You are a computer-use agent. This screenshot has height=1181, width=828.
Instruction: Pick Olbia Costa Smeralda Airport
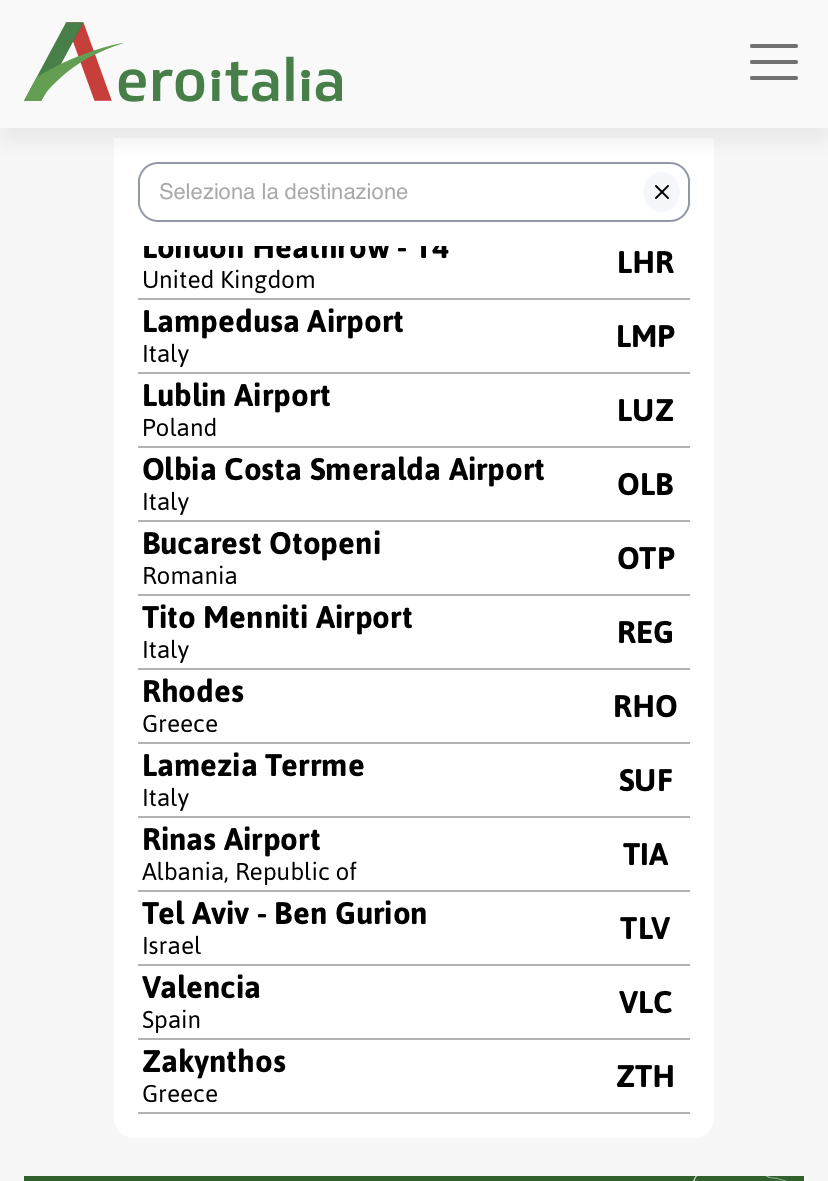[413, 484]
